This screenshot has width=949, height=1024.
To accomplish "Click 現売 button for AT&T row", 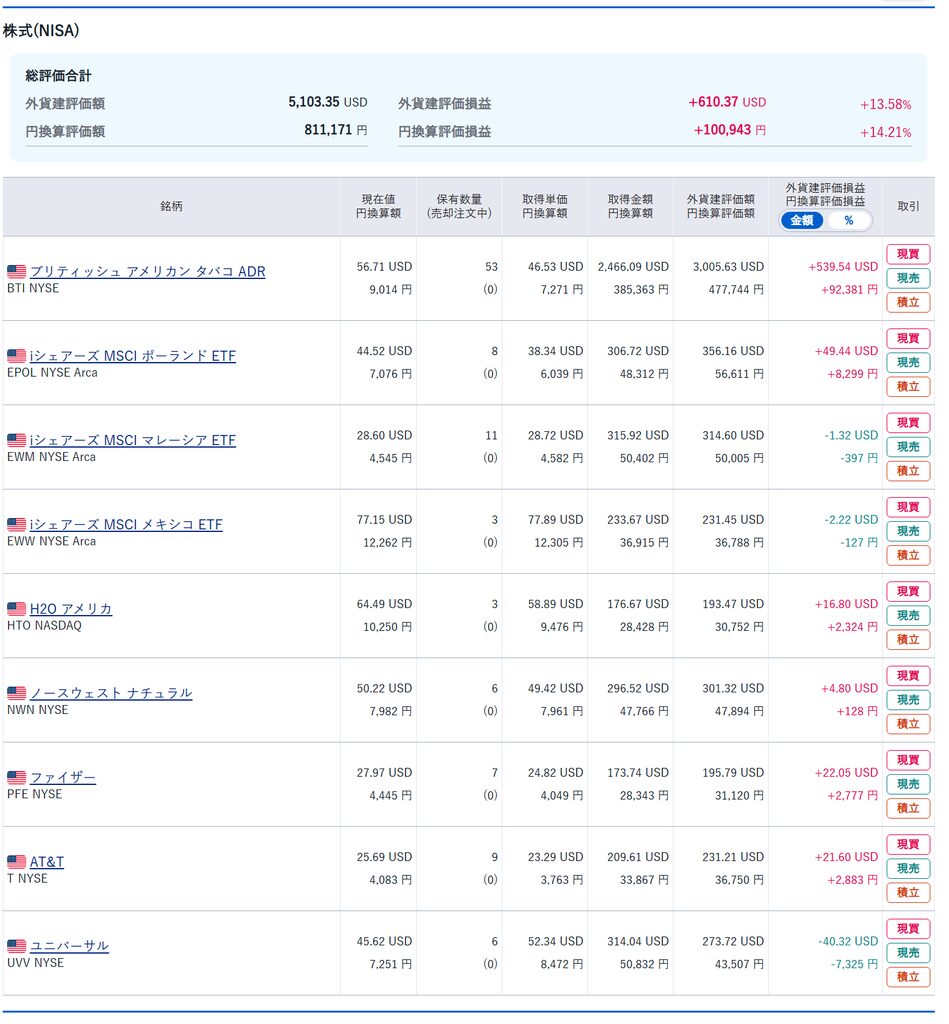I will (x=908, y=868).
